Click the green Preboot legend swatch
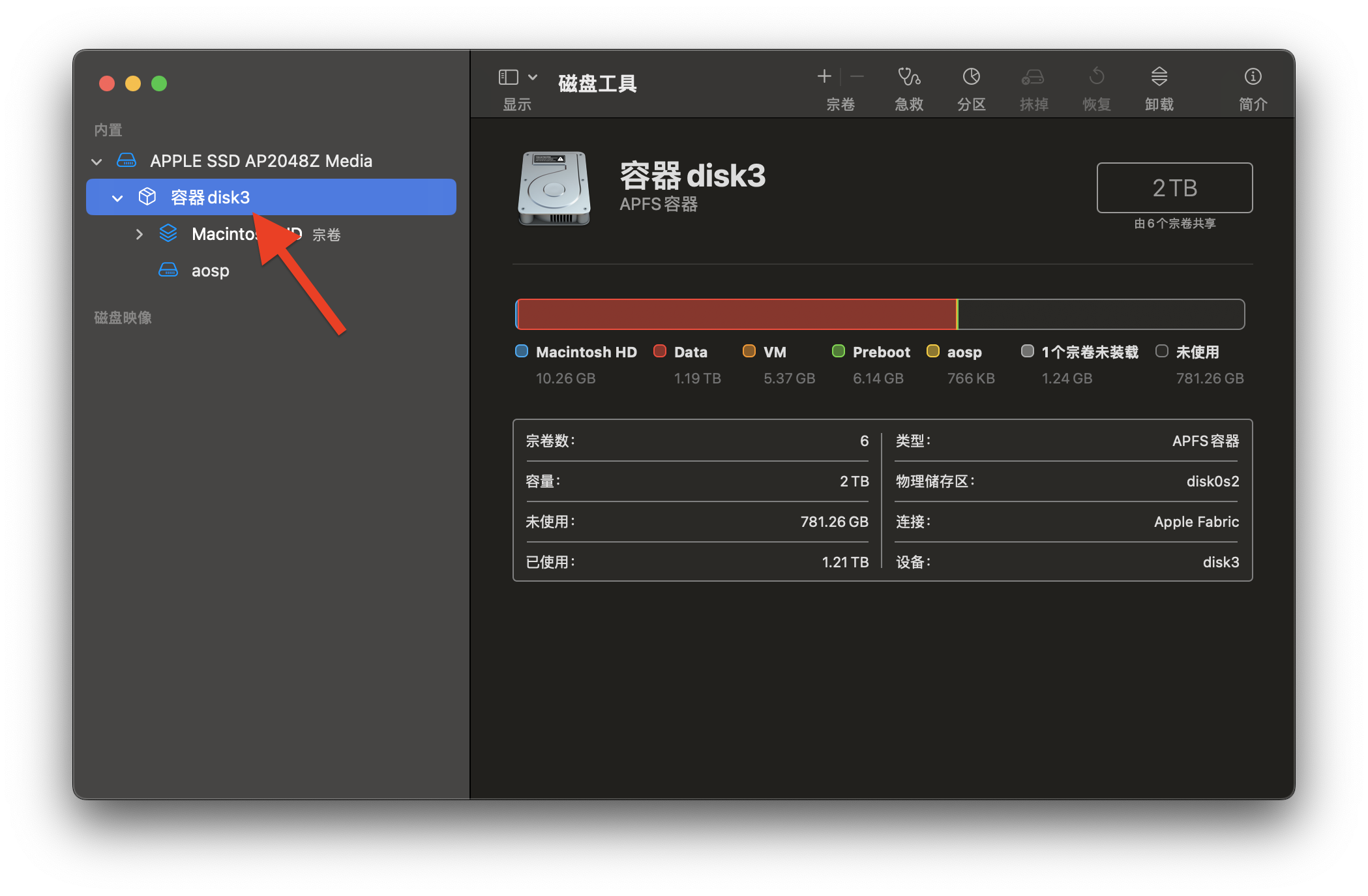1368x896 pixels. coord(839,351)
